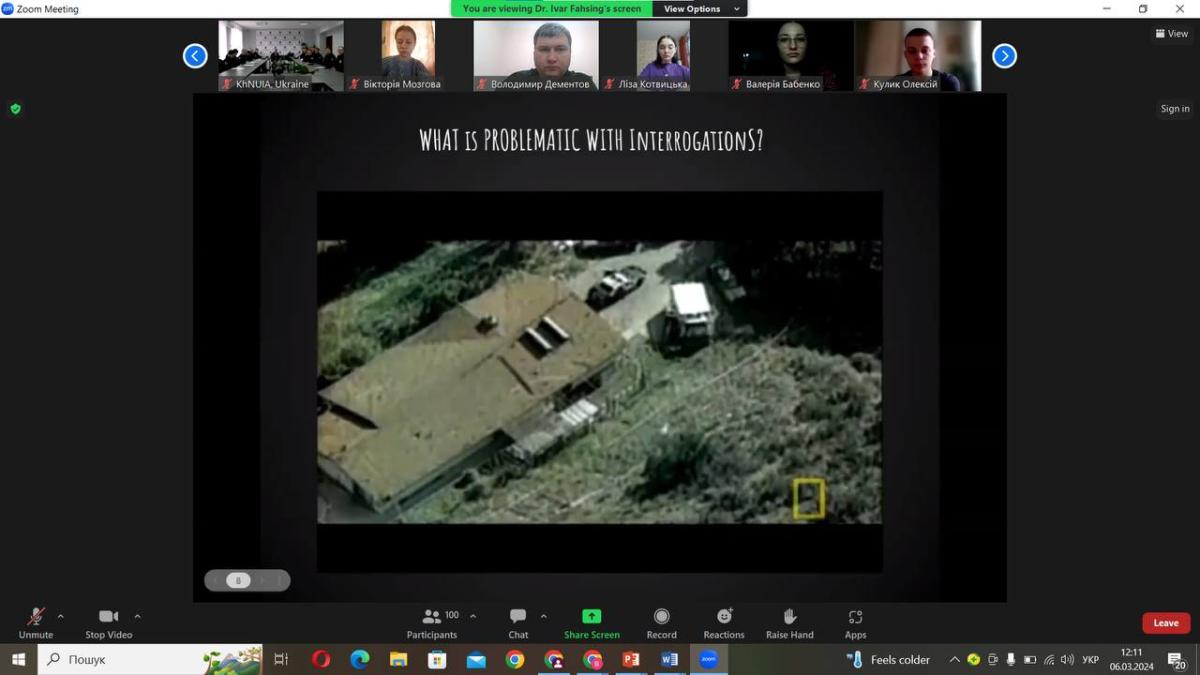Show next participants with right arrow
The image size is (1200, 675).
coord(1004,56)
